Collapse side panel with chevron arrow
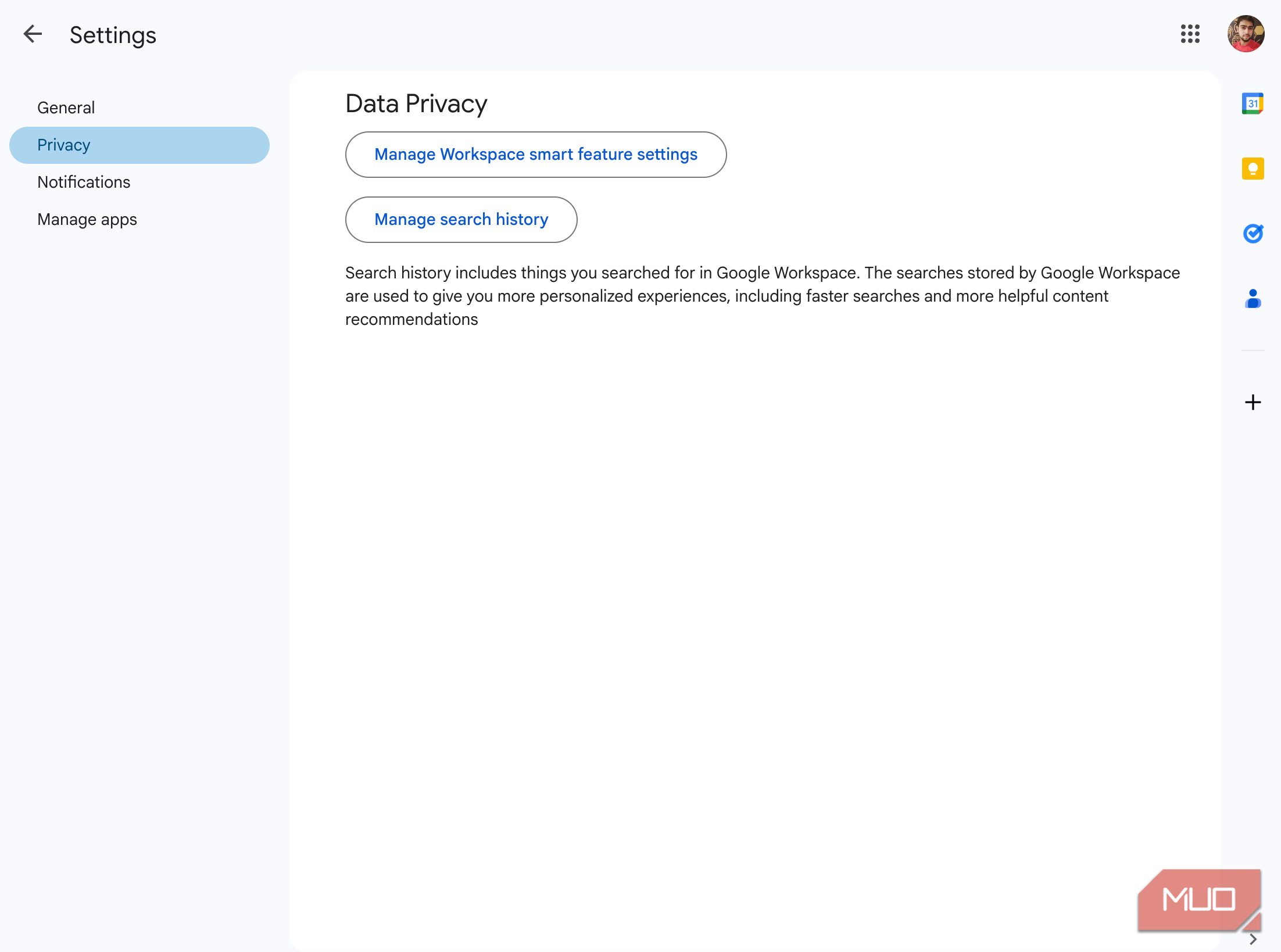 [1253, 939]
